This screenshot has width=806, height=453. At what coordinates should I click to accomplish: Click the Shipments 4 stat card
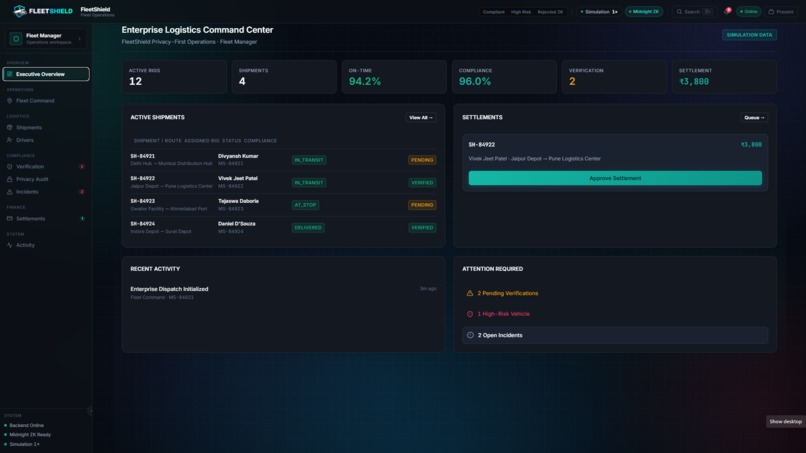284,77
